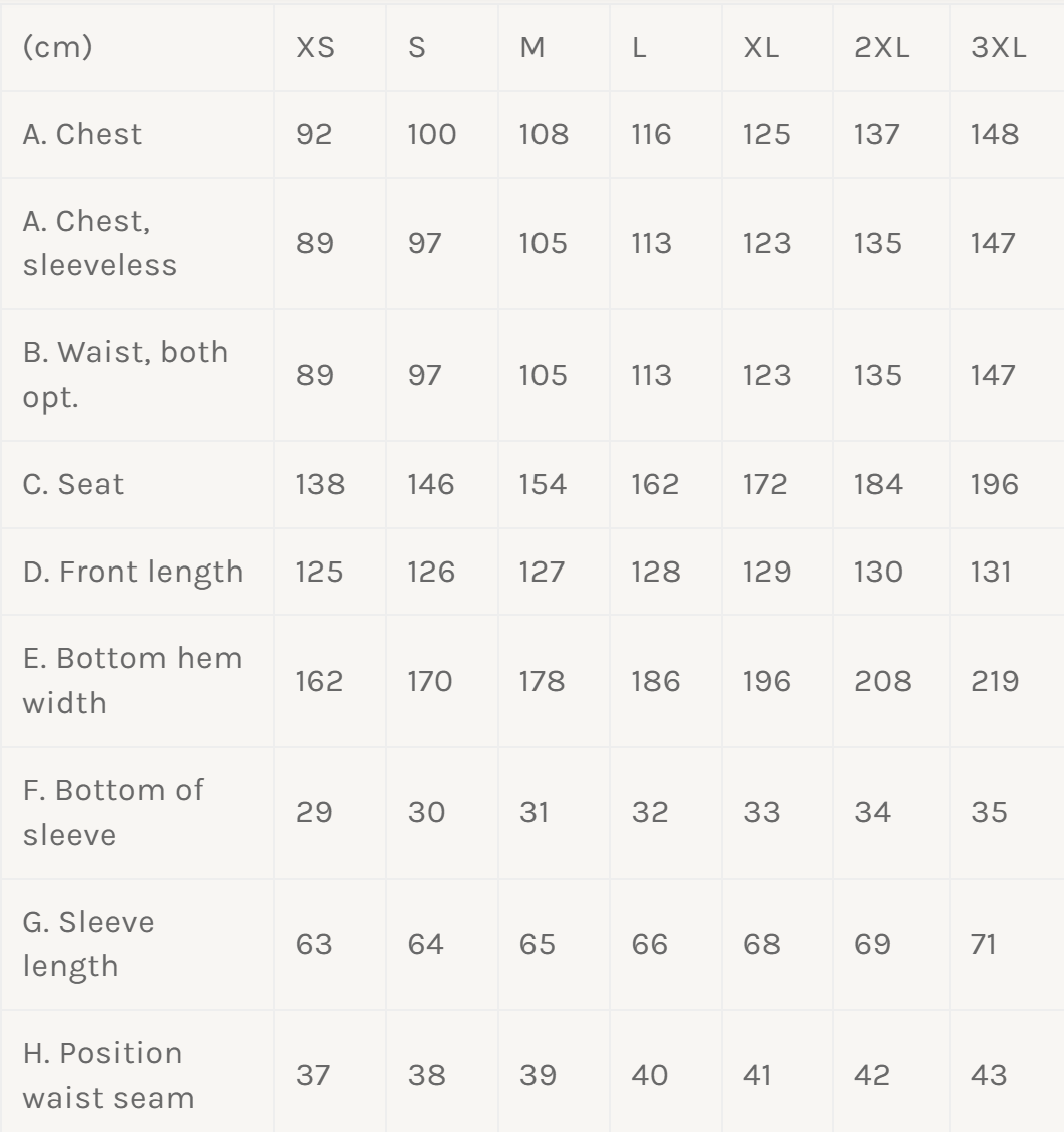Screen dimensions: 1064x1132
Task: Select bottom of sleeve value 30
Action: point(425,811)
